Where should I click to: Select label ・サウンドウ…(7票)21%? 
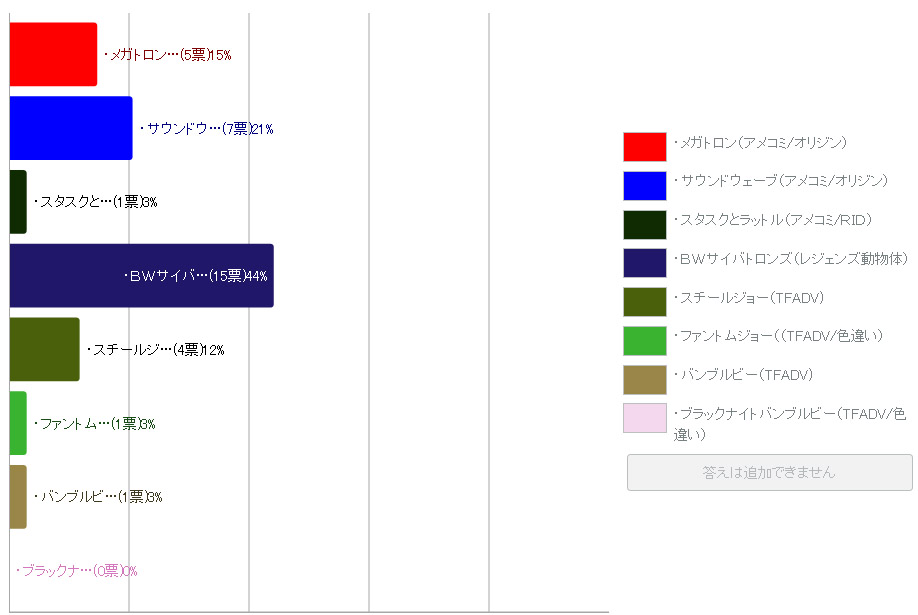pyautogui.click(x=207, y=129)
